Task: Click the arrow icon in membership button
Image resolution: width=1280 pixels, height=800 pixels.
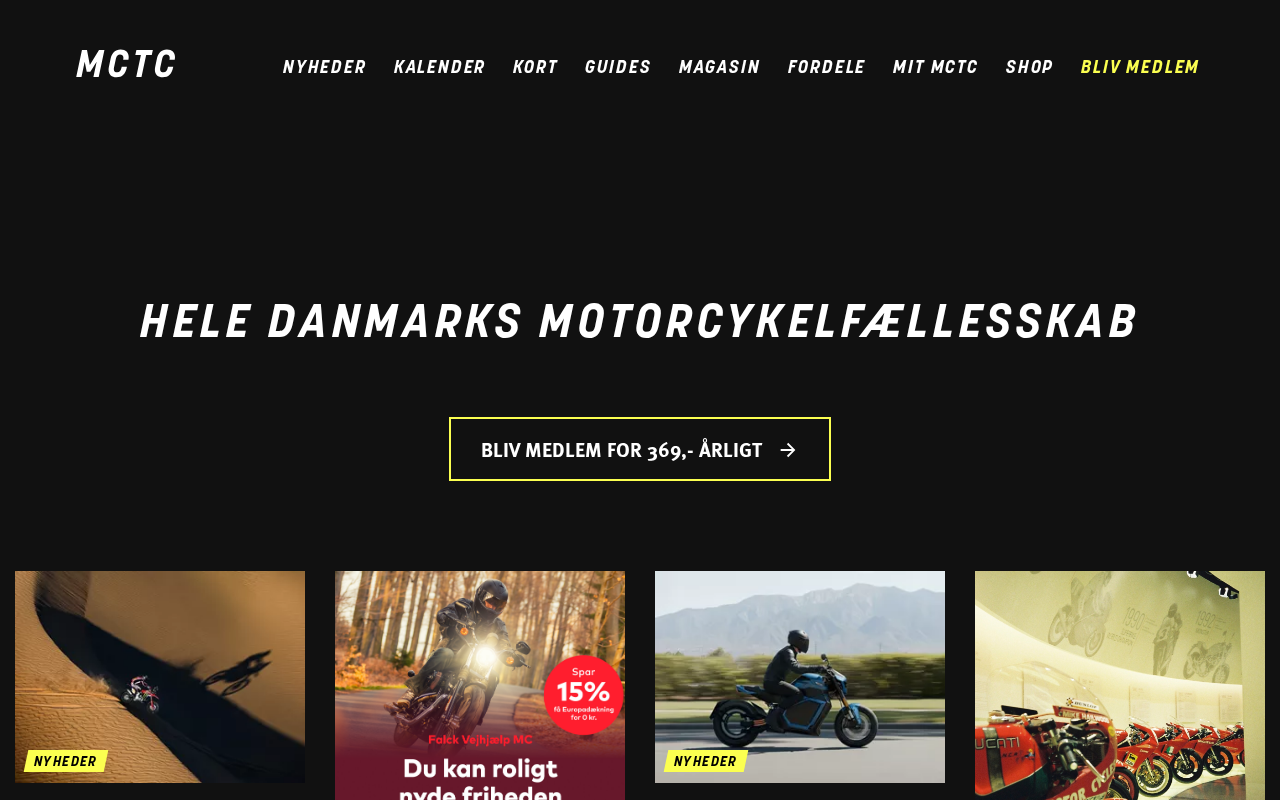Action: (x=788, y=450)
